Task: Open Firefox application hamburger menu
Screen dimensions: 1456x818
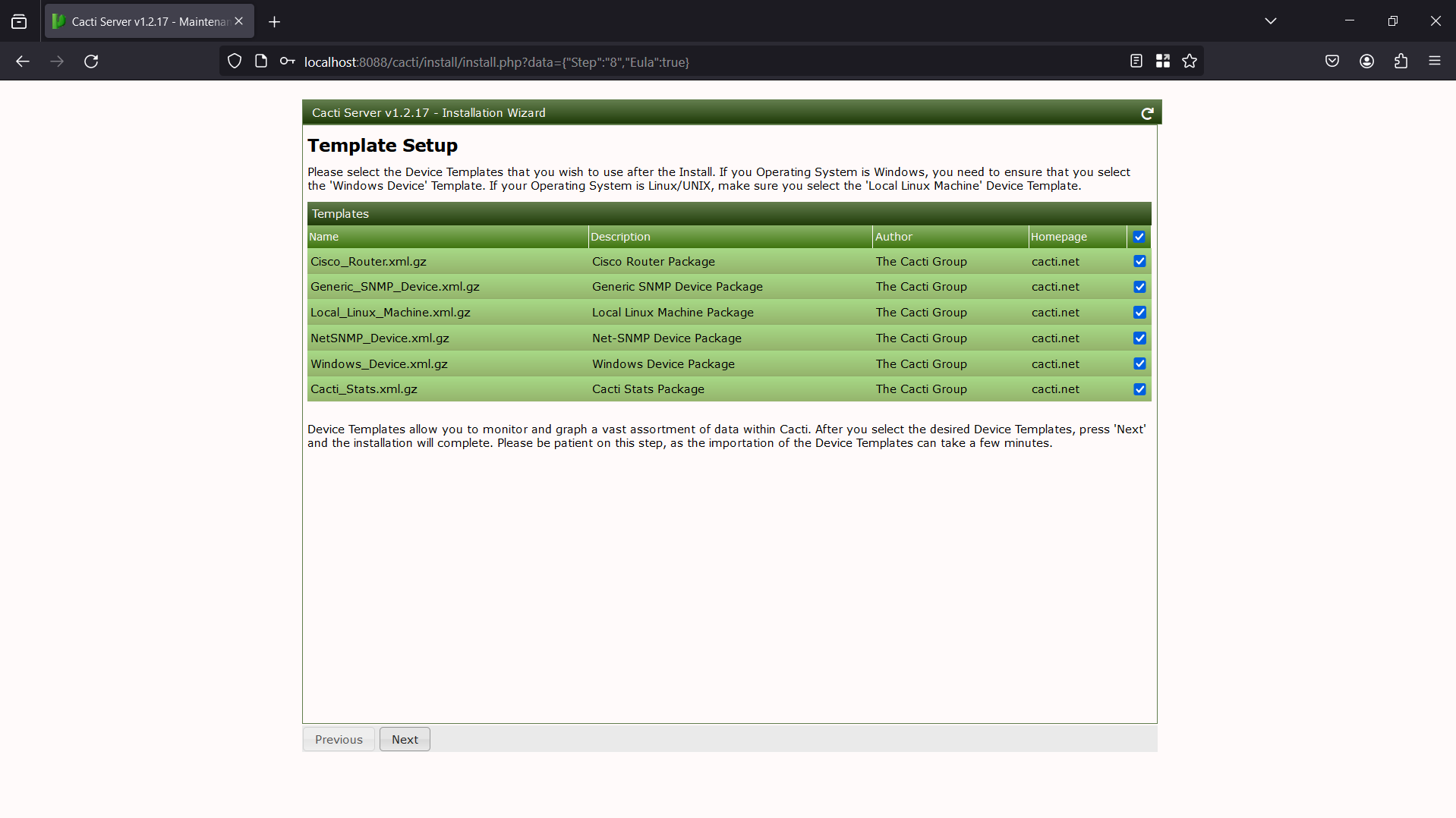Action: click(x=1435, y=61)
